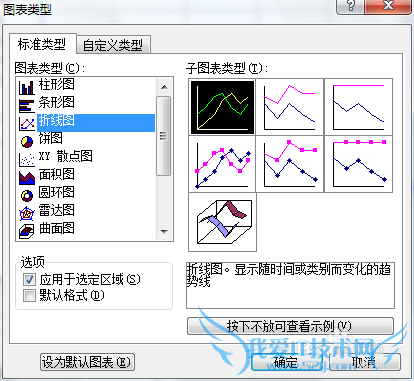Select the column chart icon (柱形图)
The height and width of the screenshot is (381, 414).
point(27,88)
